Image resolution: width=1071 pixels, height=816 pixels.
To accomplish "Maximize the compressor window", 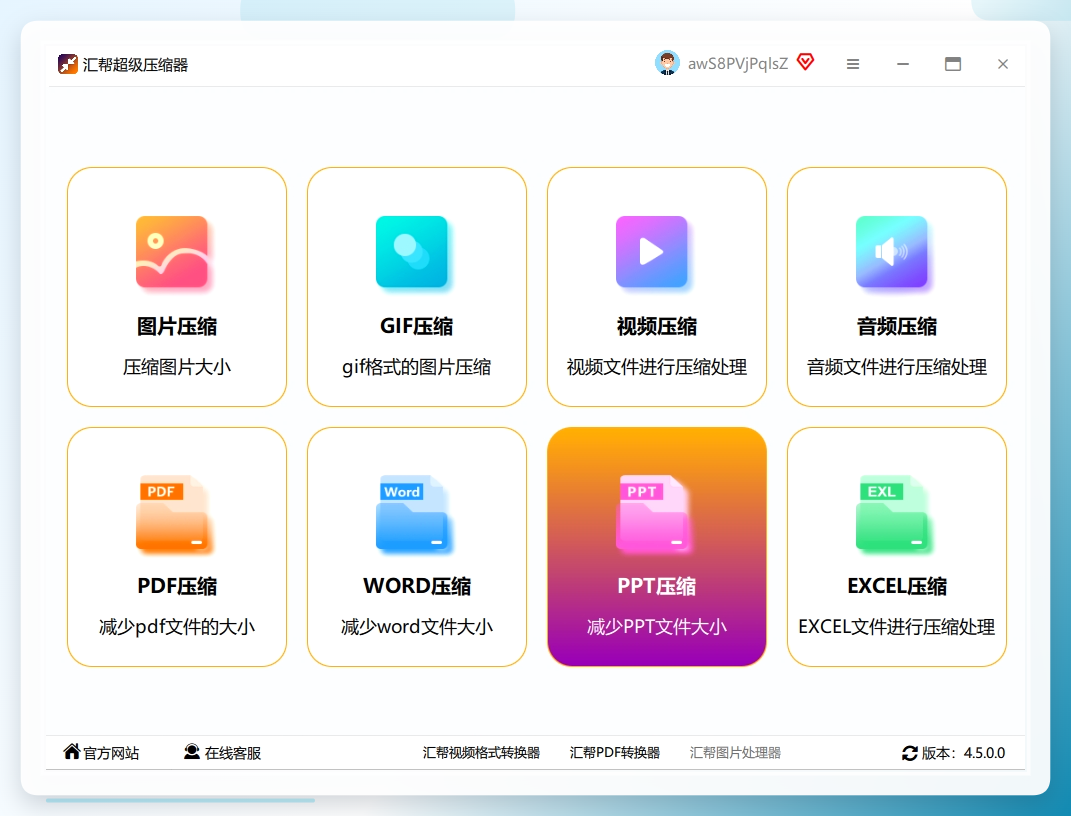I will click(953, 64).
